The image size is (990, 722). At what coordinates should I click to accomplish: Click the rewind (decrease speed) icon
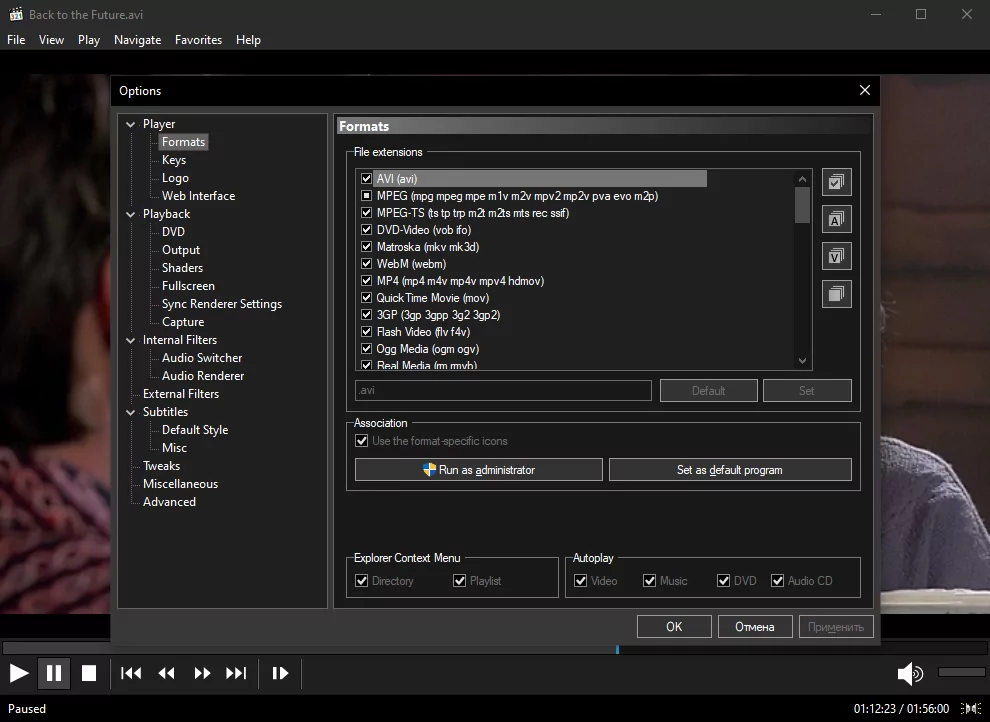coord(167,673)
